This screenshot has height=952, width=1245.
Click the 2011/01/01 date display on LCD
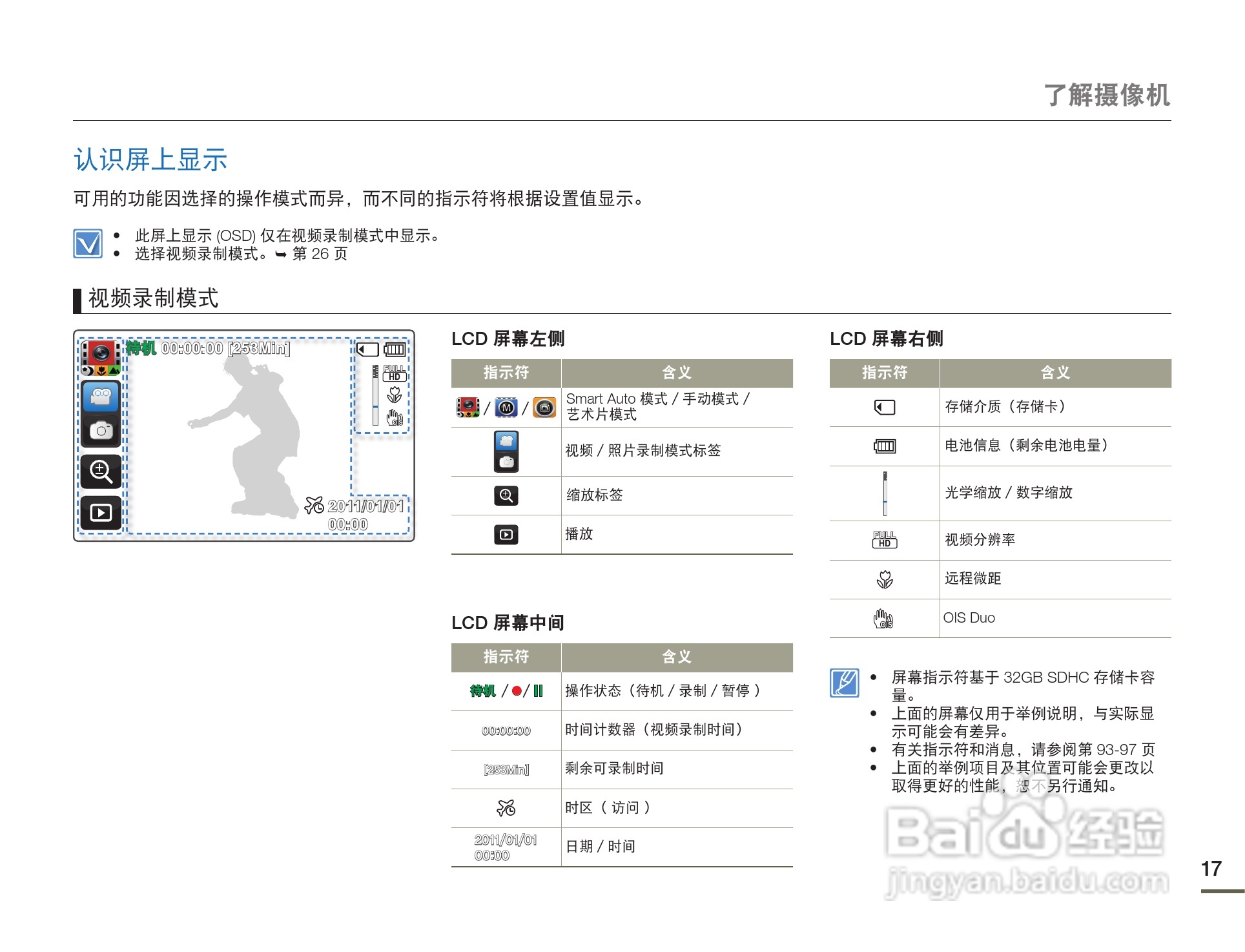coord(365,506)
